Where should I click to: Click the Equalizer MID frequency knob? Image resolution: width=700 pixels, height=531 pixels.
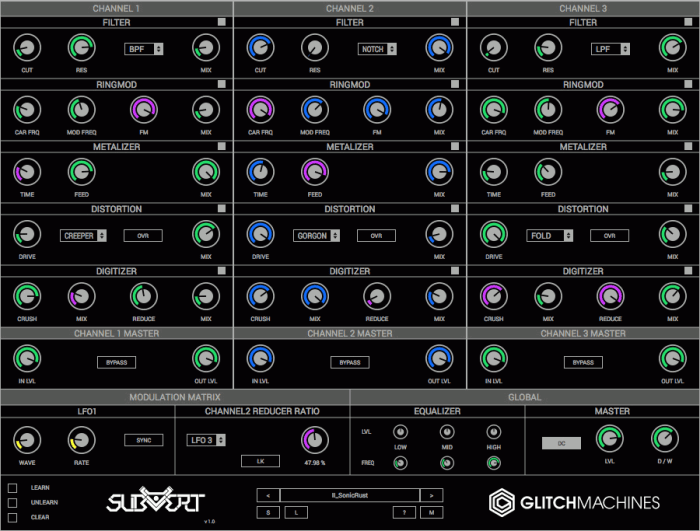pyautogui.click(x=447, y=463)
